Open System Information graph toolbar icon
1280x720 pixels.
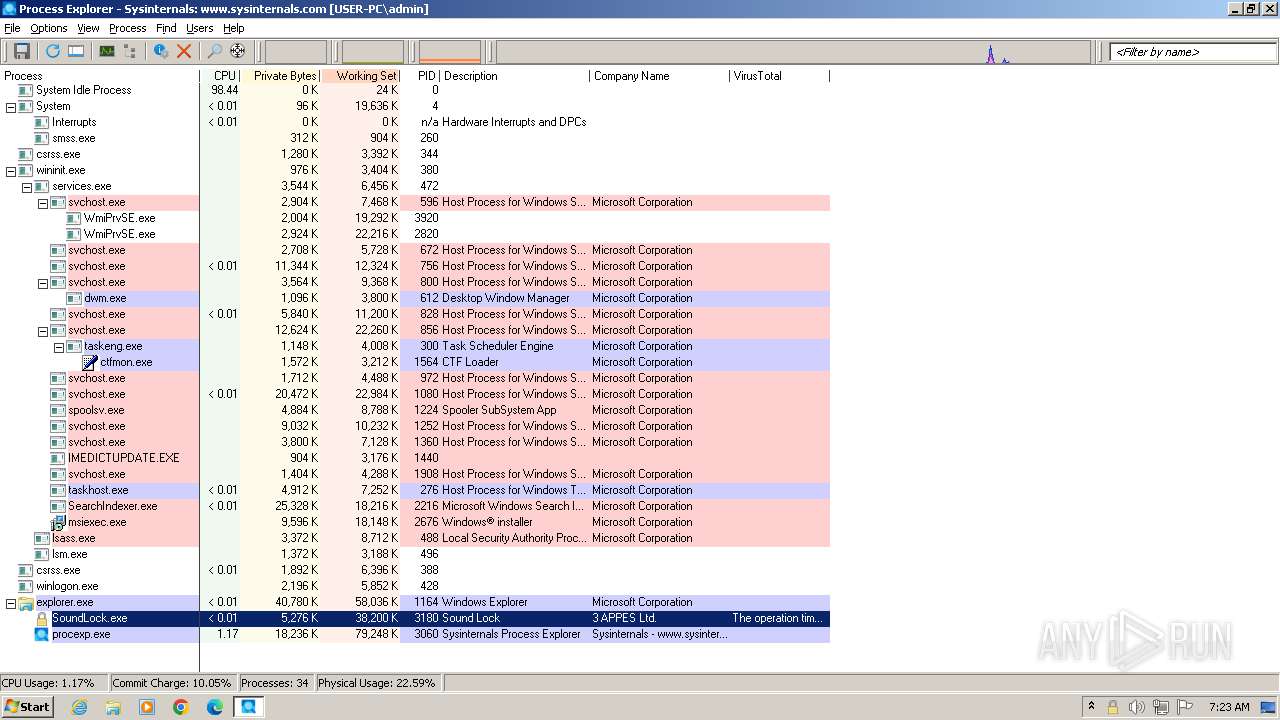click(106, 51)
